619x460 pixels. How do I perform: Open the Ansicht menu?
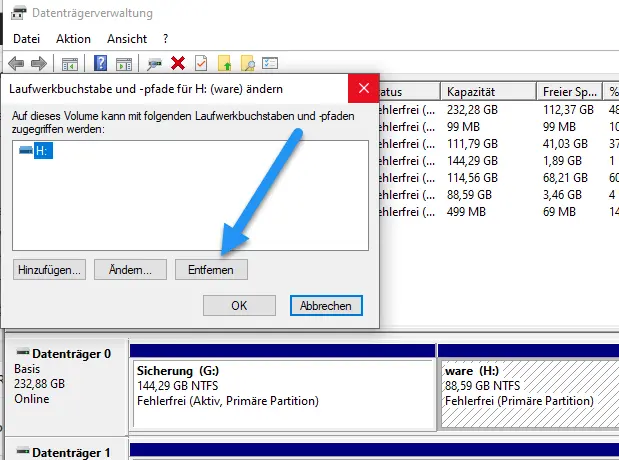pos(127,38)
